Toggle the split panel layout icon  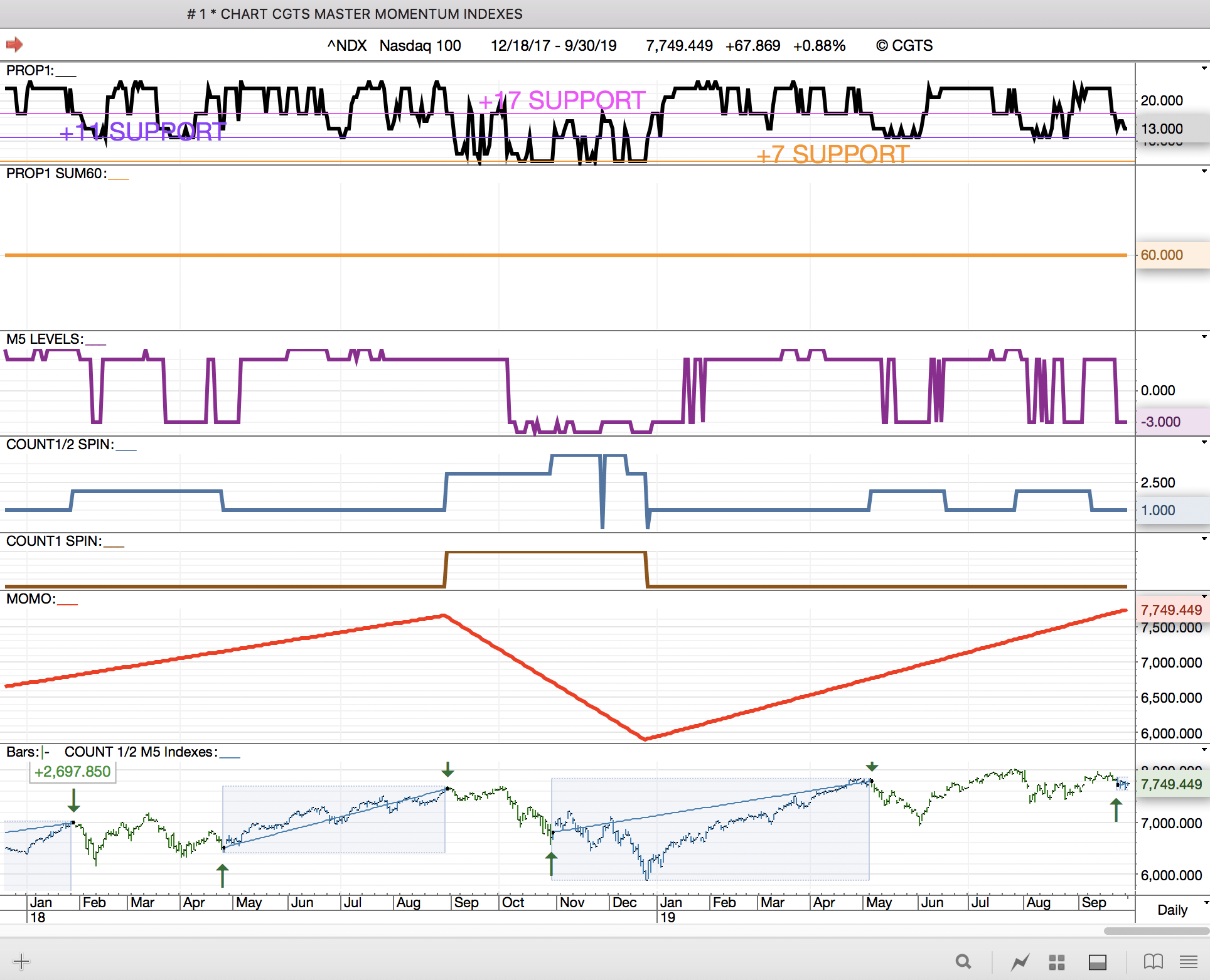tap(1098, 961)
